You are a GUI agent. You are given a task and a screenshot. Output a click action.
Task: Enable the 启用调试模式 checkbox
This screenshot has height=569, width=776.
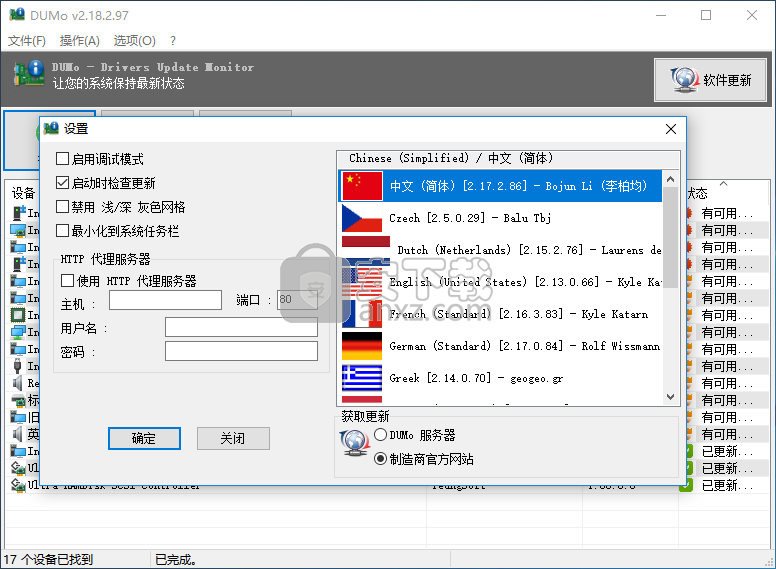(x=63, y=159)
